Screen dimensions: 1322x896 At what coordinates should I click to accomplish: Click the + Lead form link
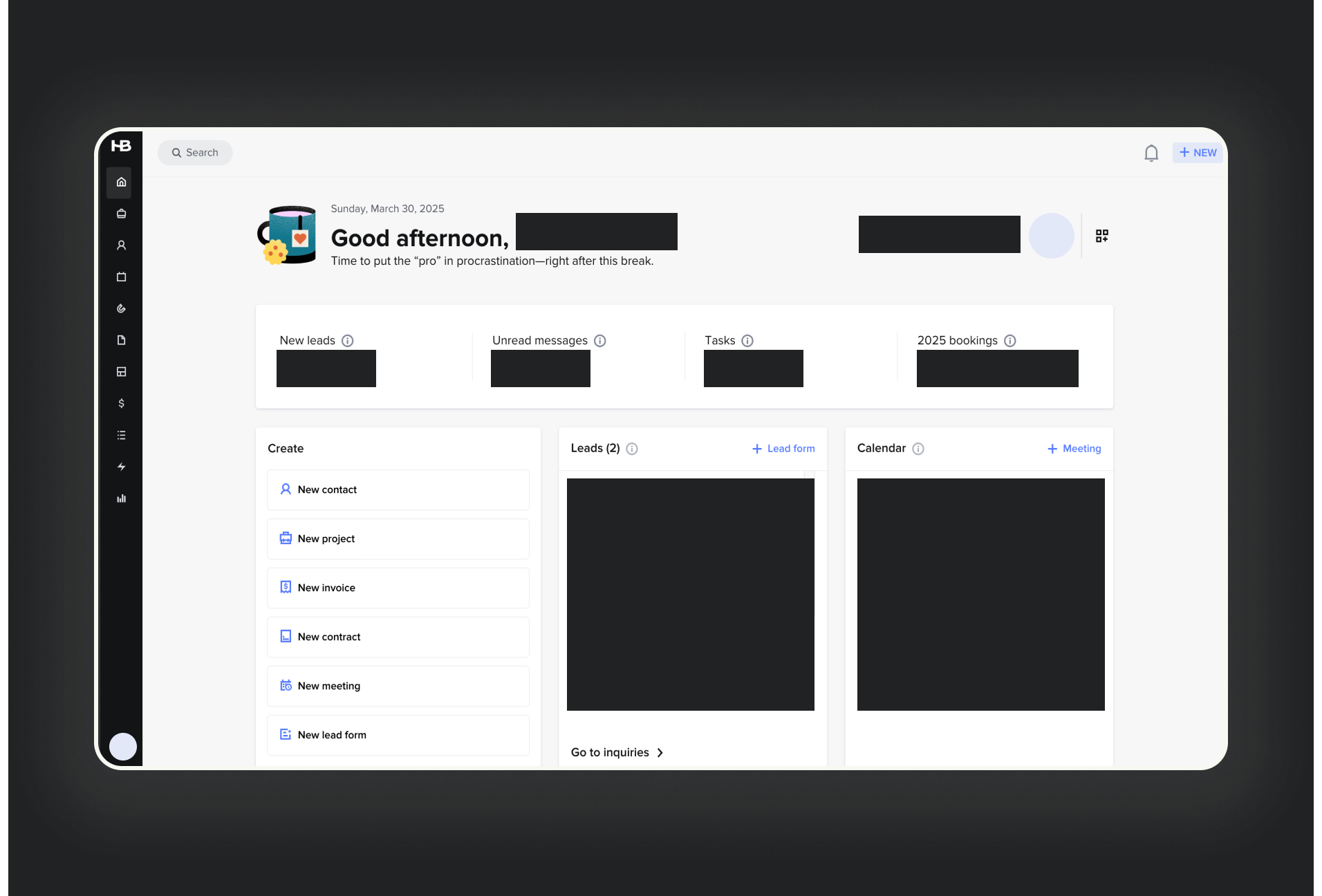pos(783,449)
